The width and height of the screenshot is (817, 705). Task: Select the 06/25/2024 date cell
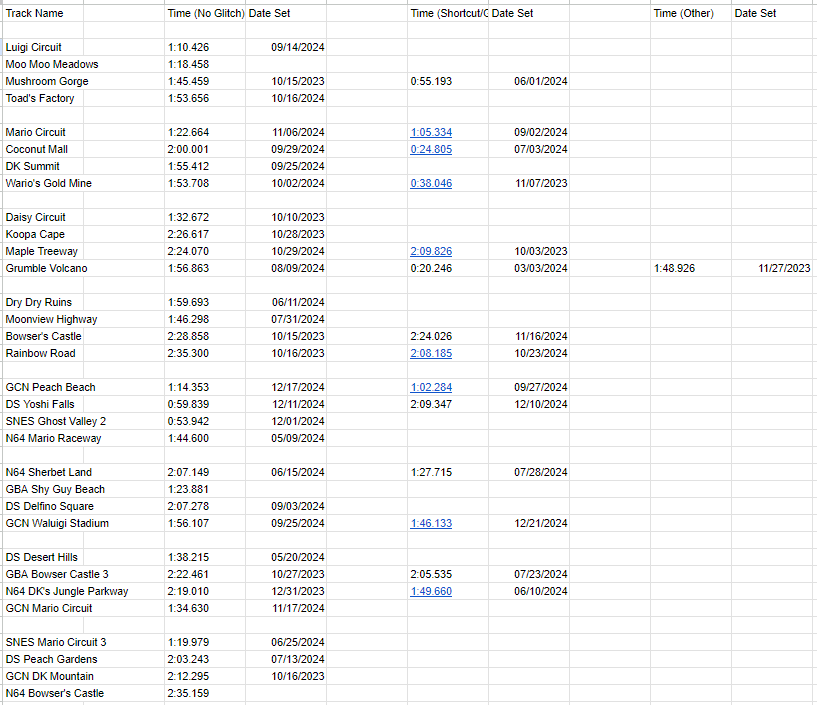(x=286, y=642)
